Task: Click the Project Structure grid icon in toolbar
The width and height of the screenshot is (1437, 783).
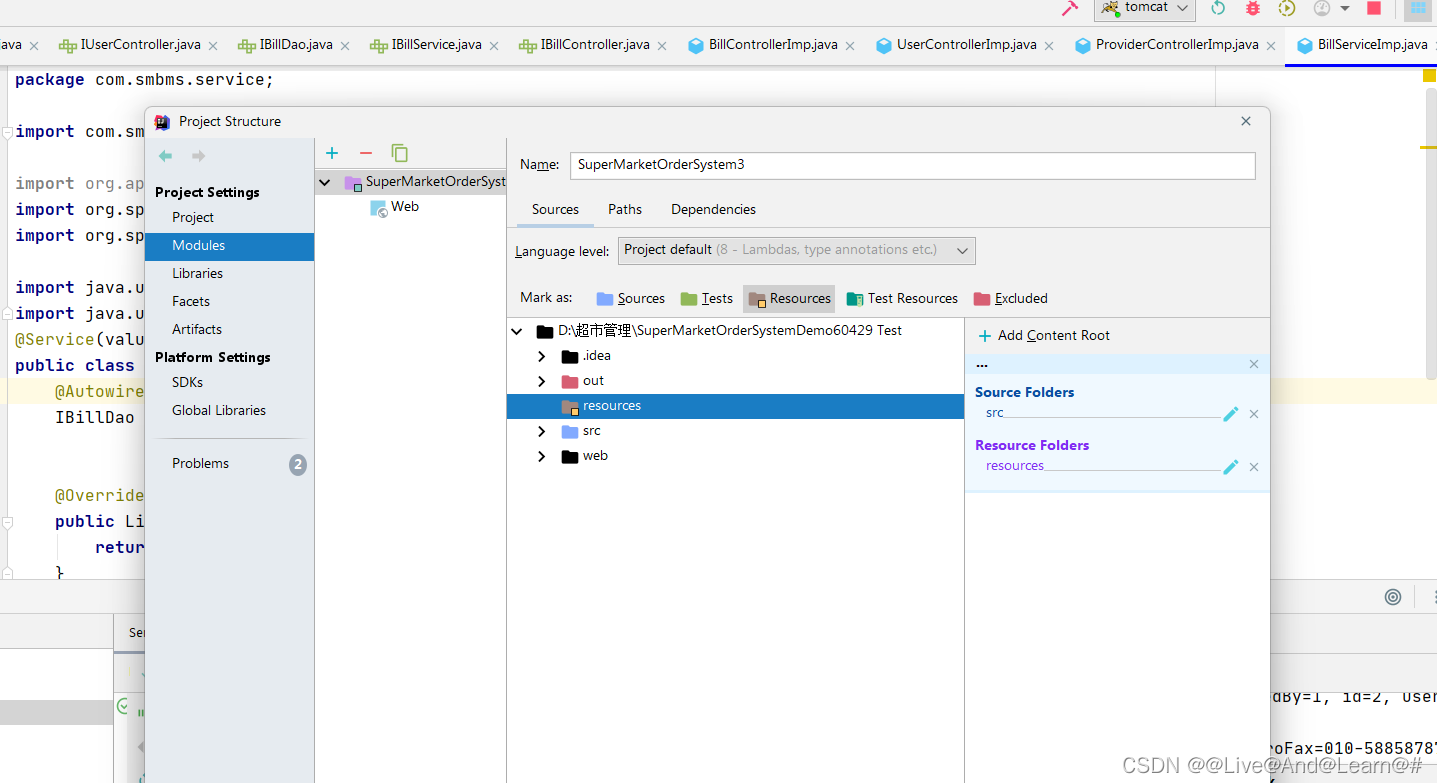Action: point(1418,8)
